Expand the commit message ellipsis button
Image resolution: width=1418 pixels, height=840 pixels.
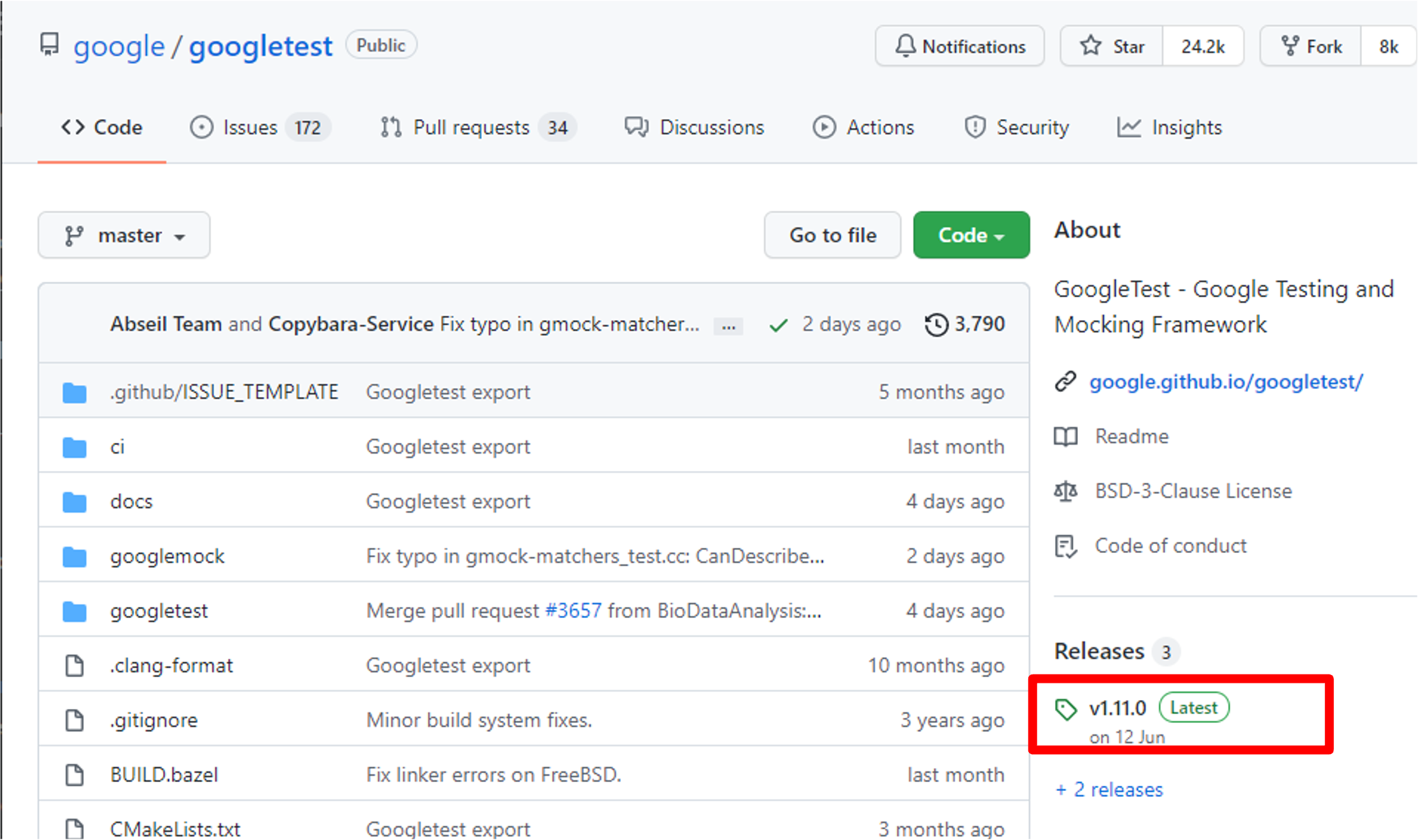(728, 326)
